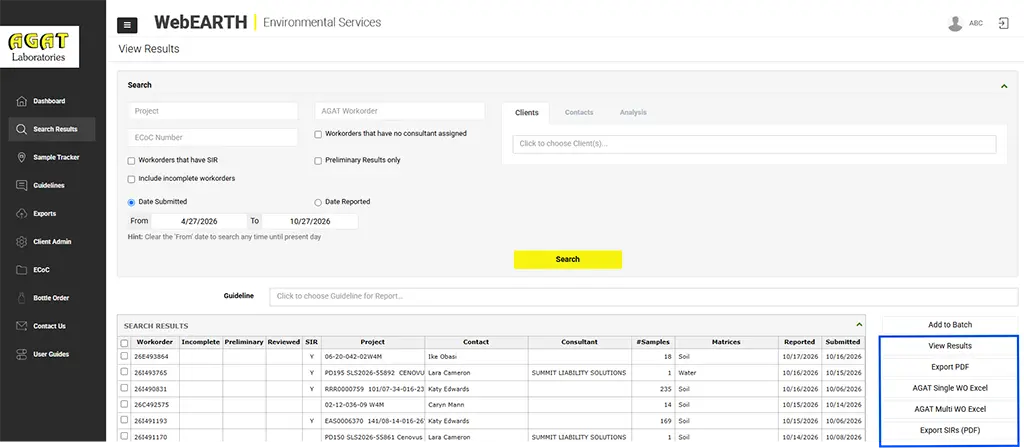Open the Exports cloud icon

click(22, 214)
